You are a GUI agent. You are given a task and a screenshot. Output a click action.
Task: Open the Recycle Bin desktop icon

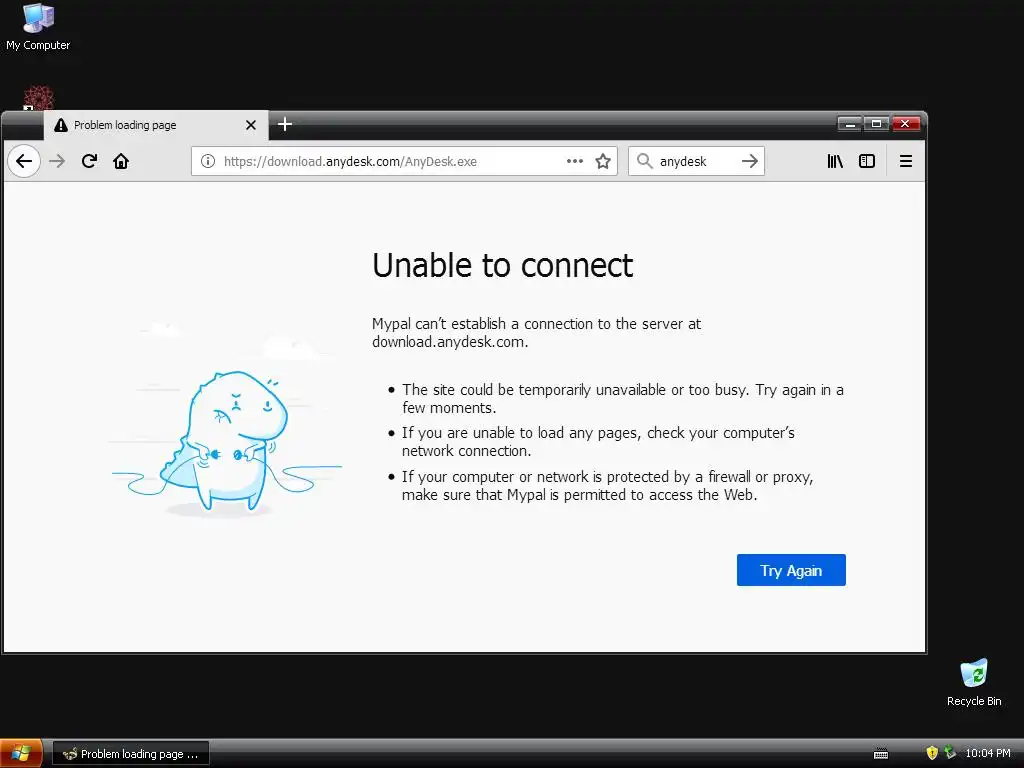point(974,682)
